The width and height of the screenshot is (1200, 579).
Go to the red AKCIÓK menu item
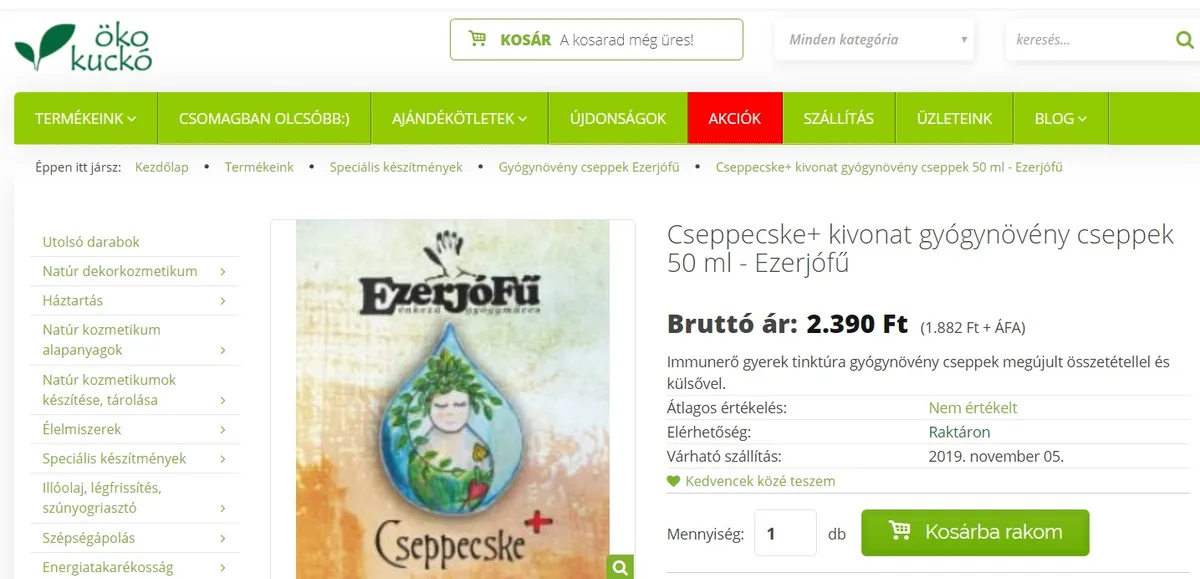pyautogui.click(x=735, y=118)
